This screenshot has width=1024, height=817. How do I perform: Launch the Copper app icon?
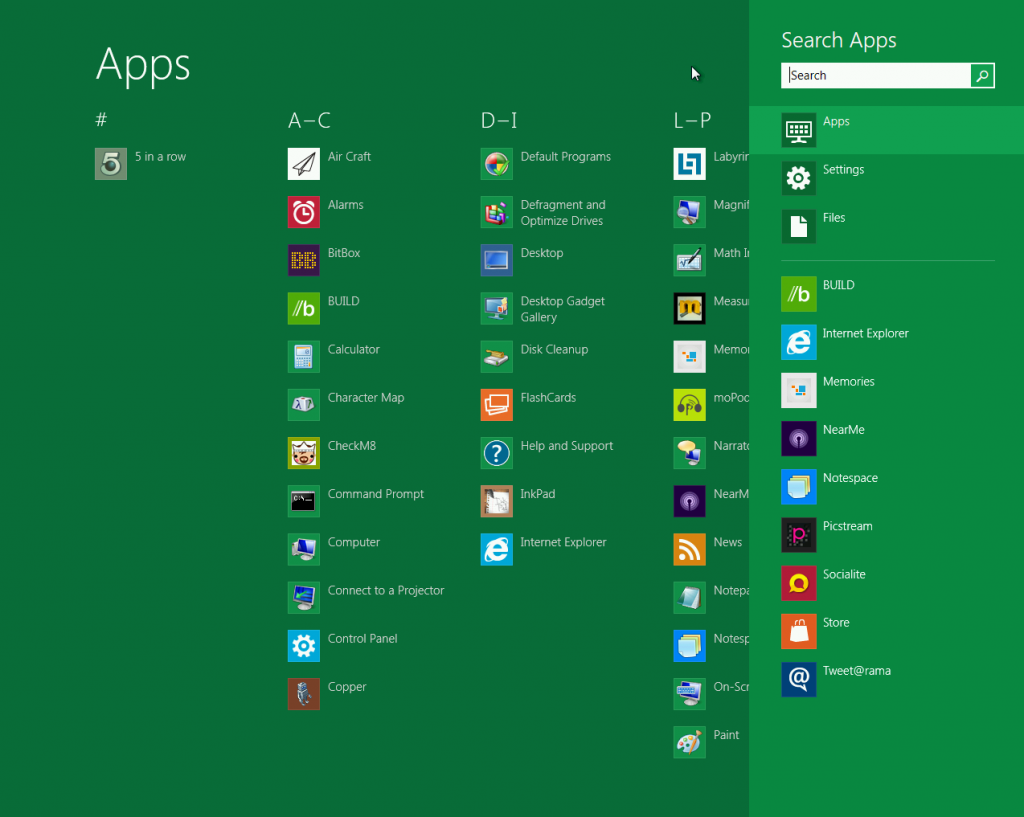(304, 694)
